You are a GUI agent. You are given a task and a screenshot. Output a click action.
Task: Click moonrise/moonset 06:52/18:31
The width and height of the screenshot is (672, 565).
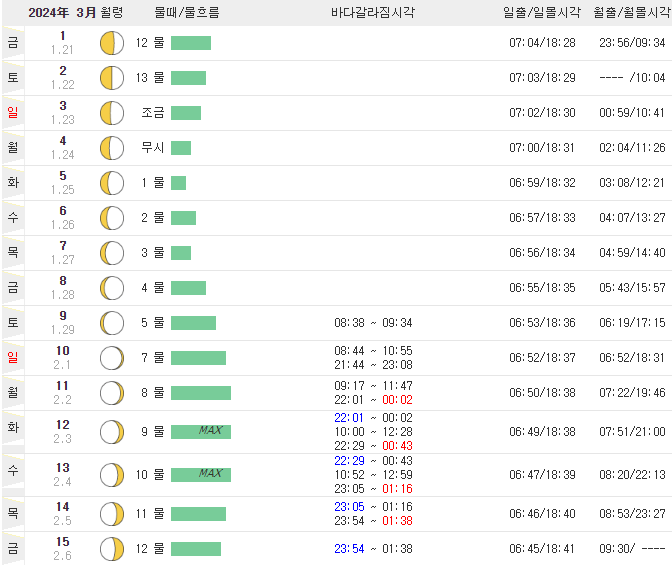point(632,358)
